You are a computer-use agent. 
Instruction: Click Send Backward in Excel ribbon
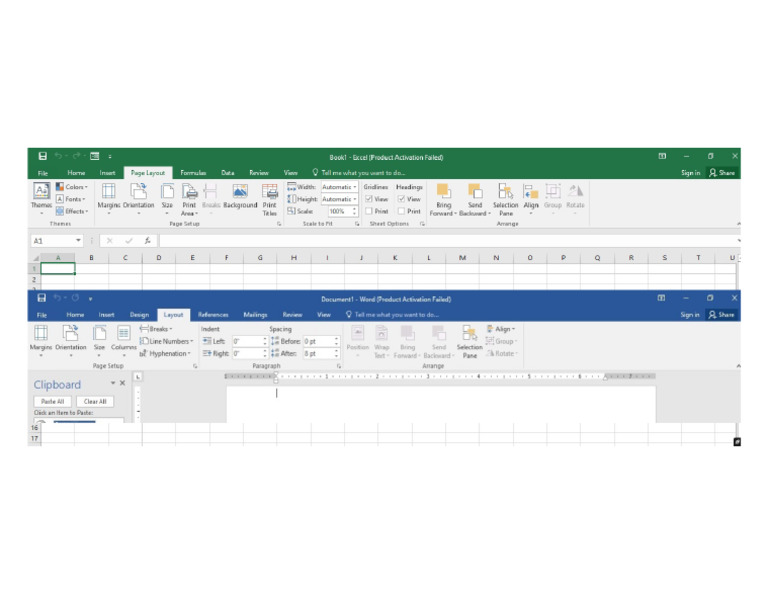pos(475,199)
